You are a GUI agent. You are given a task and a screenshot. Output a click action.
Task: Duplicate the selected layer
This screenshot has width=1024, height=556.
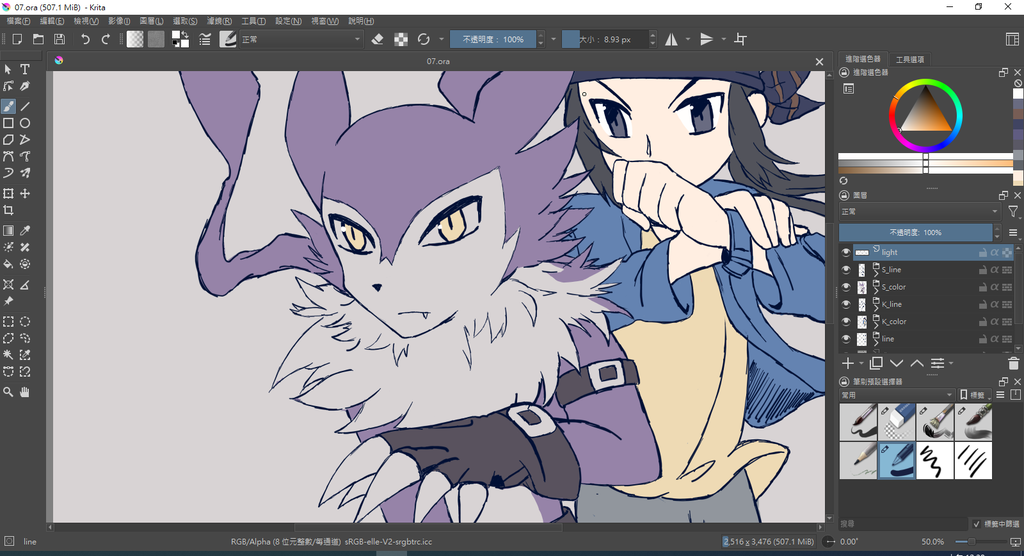[876, 363]
